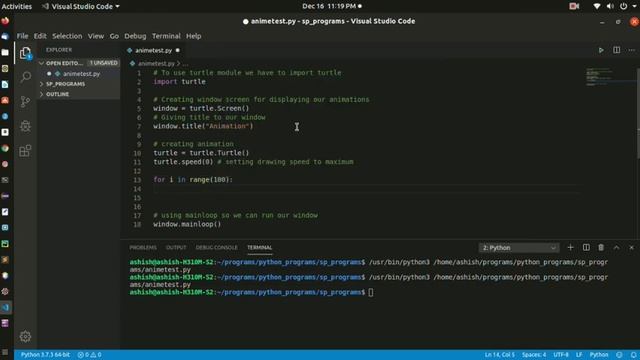Open the Edit menu
Viewport: 640px width, 360px height.
pyautogui.click(x=40, y=36)
